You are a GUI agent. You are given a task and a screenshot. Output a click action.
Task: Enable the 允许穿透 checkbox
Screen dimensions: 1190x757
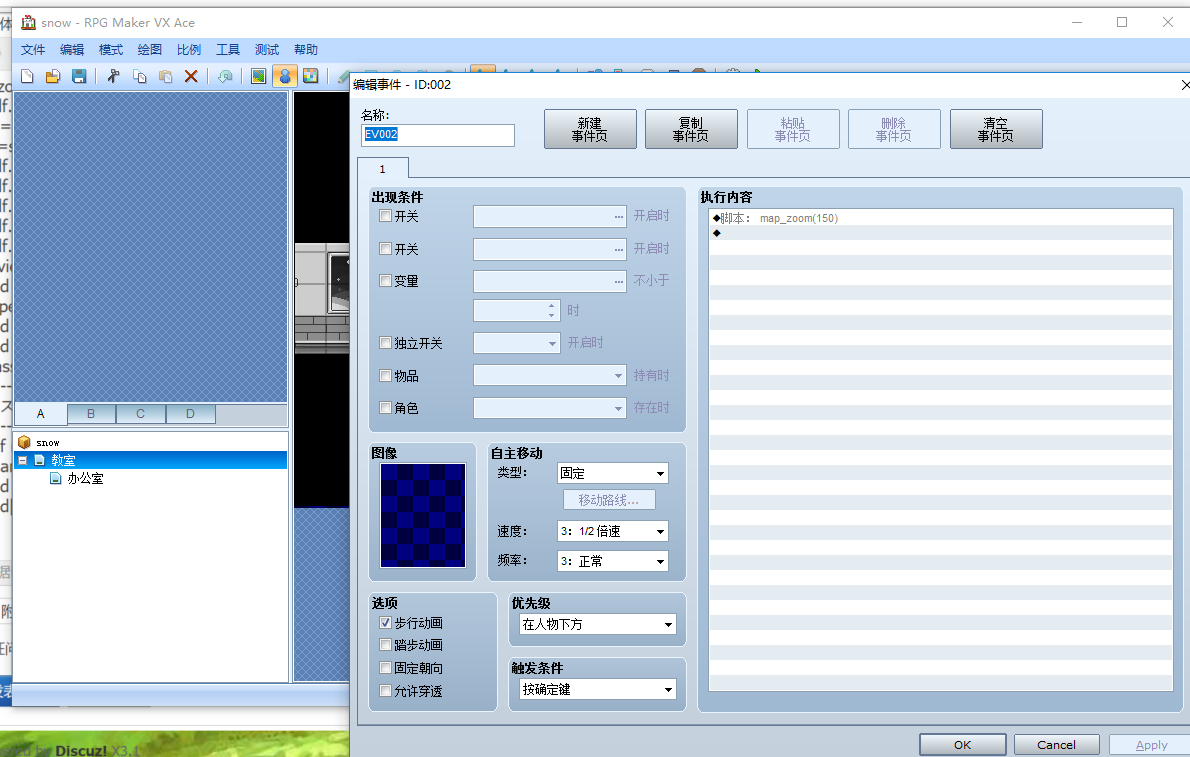tap(386, 691)
